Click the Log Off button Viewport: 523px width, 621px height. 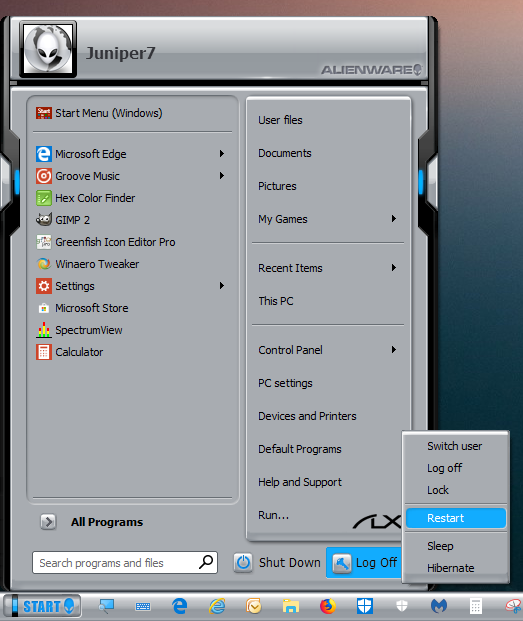tap(364, 562)
